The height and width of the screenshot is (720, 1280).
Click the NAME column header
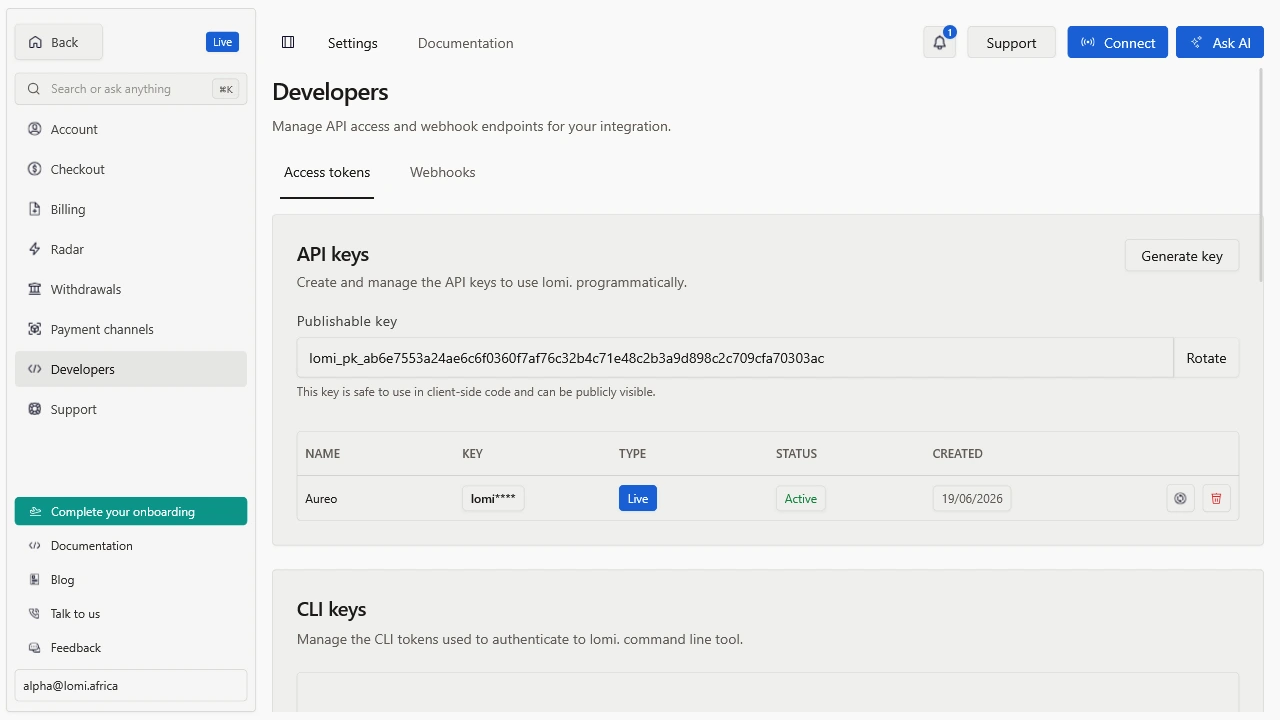point(323,454)
